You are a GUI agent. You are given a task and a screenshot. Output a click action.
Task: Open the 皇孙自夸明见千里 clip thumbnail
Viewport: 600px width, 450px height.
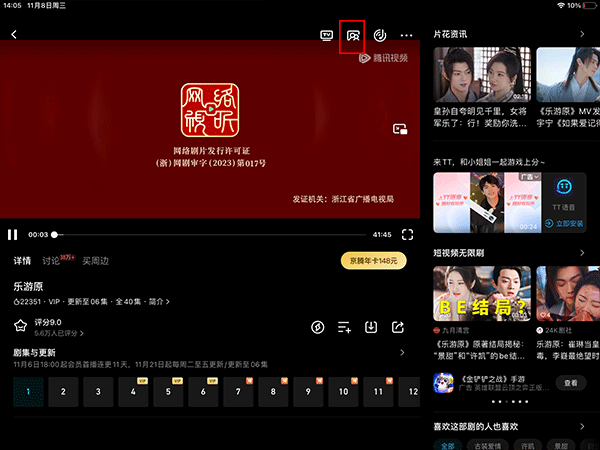coord(482,75)
